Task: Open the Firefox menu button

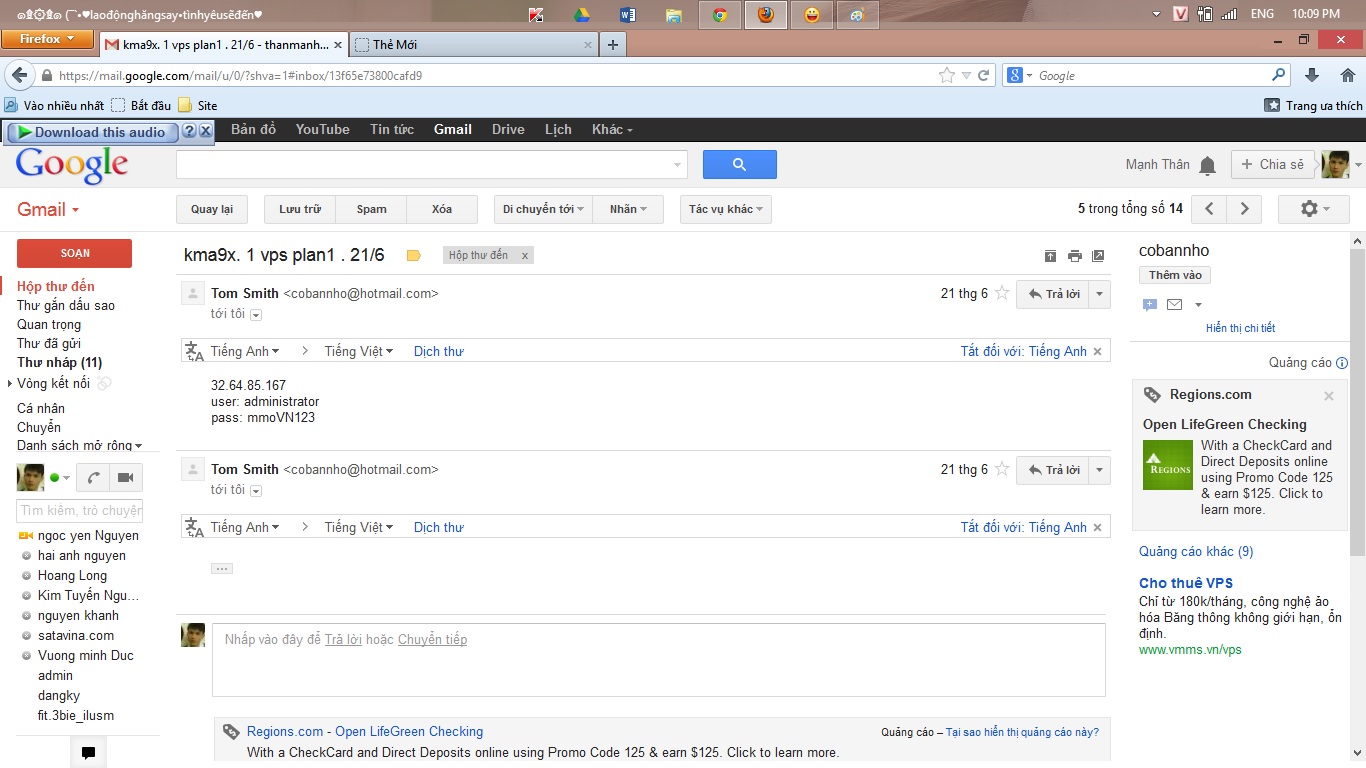Action: tap(46, 39)
